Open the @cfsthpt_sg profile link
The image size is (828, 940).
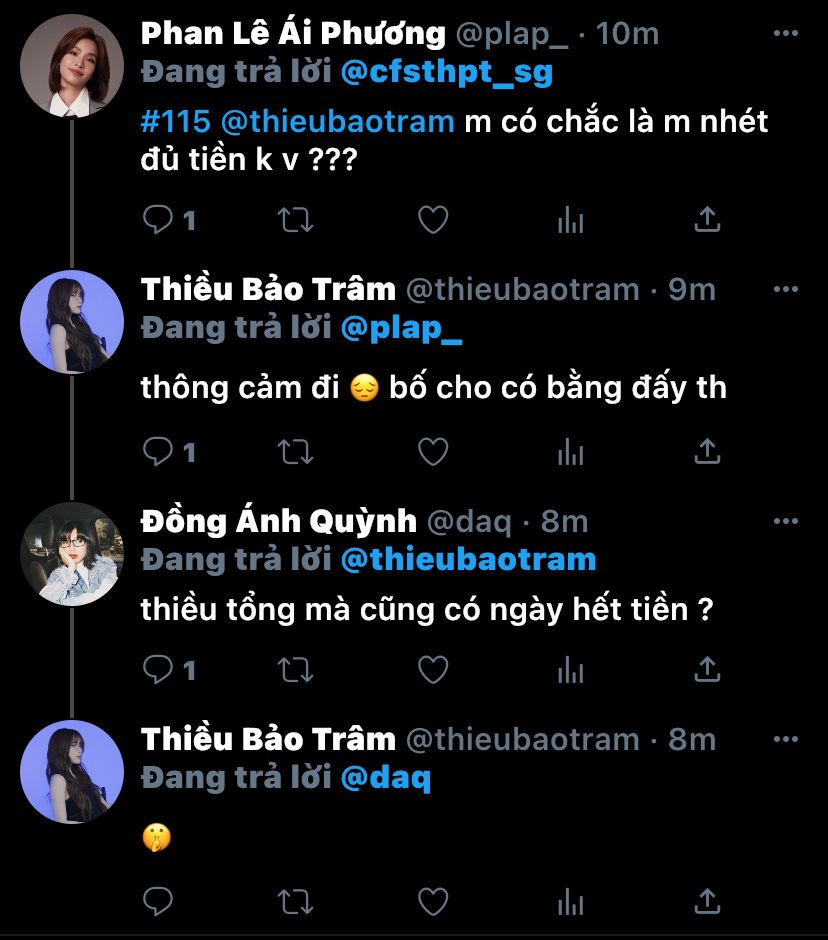tap(447, 73)
